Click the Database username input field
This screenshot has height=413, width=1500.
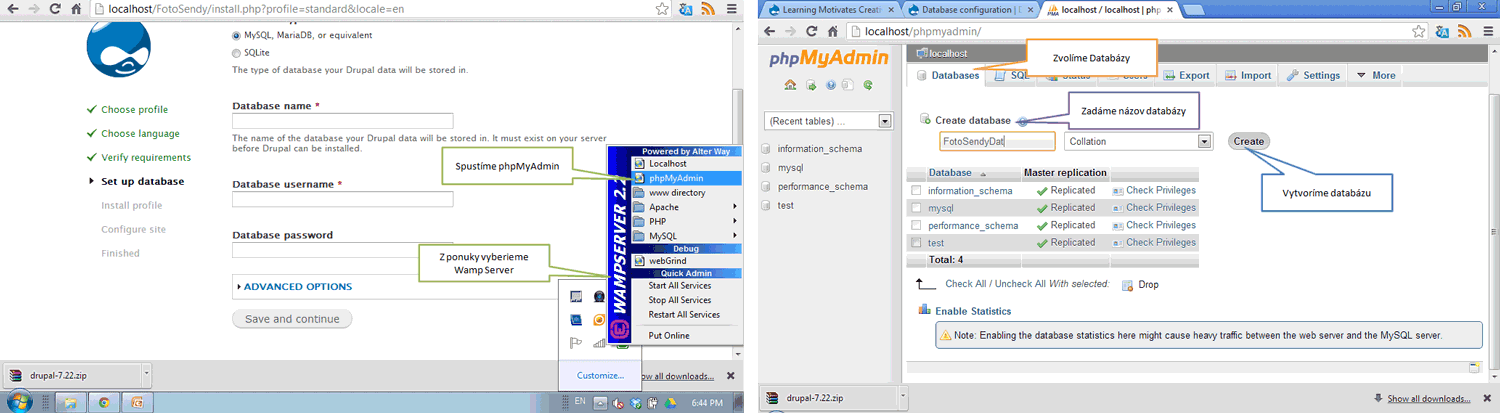[x=343, y=200]
